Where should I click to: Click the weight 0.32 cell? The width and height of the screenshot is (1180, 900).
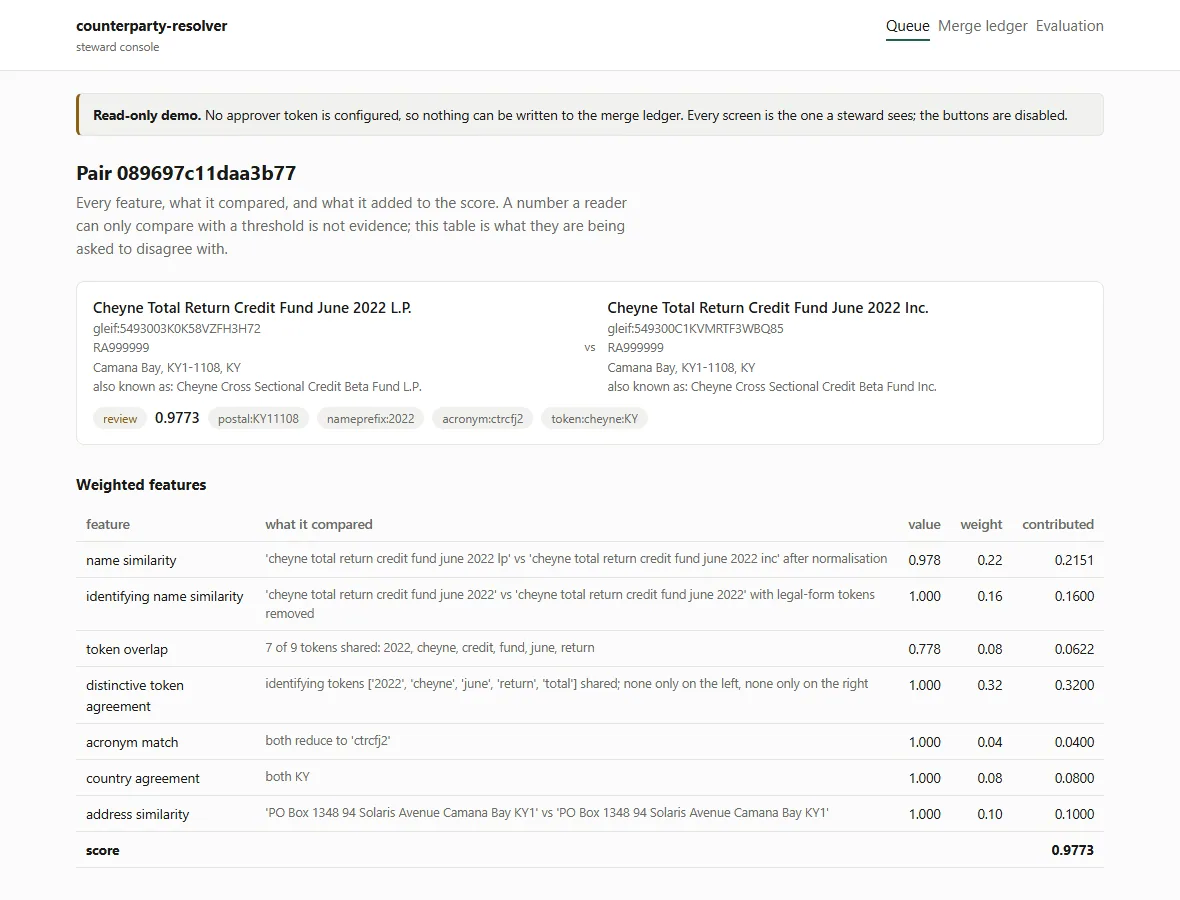(990, 685)
